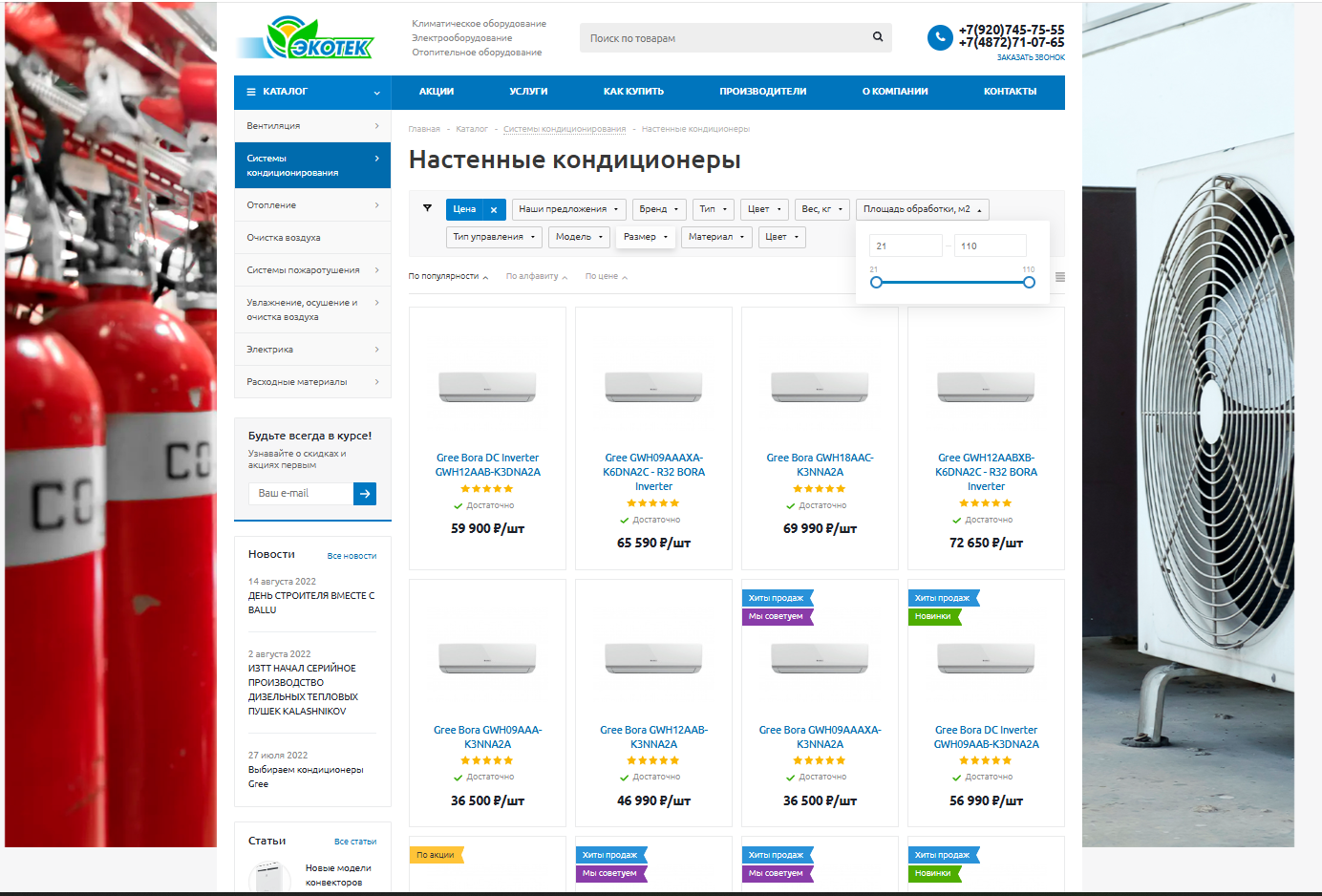1322x896 pixels.
Task: Click the filter funnel icon
Action: pyautogui.click(x=427, y=208)
